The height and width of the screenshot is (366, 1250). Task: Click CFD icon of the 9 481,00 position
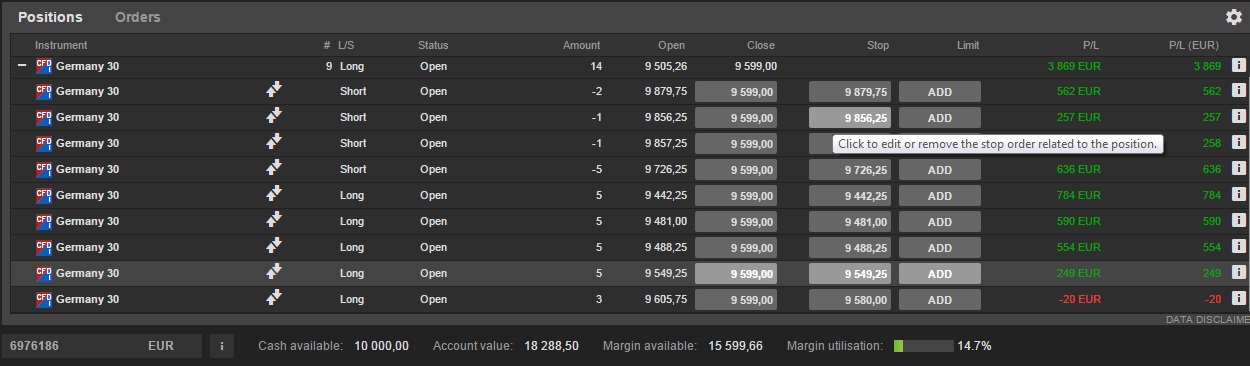[x=43, y=221]
